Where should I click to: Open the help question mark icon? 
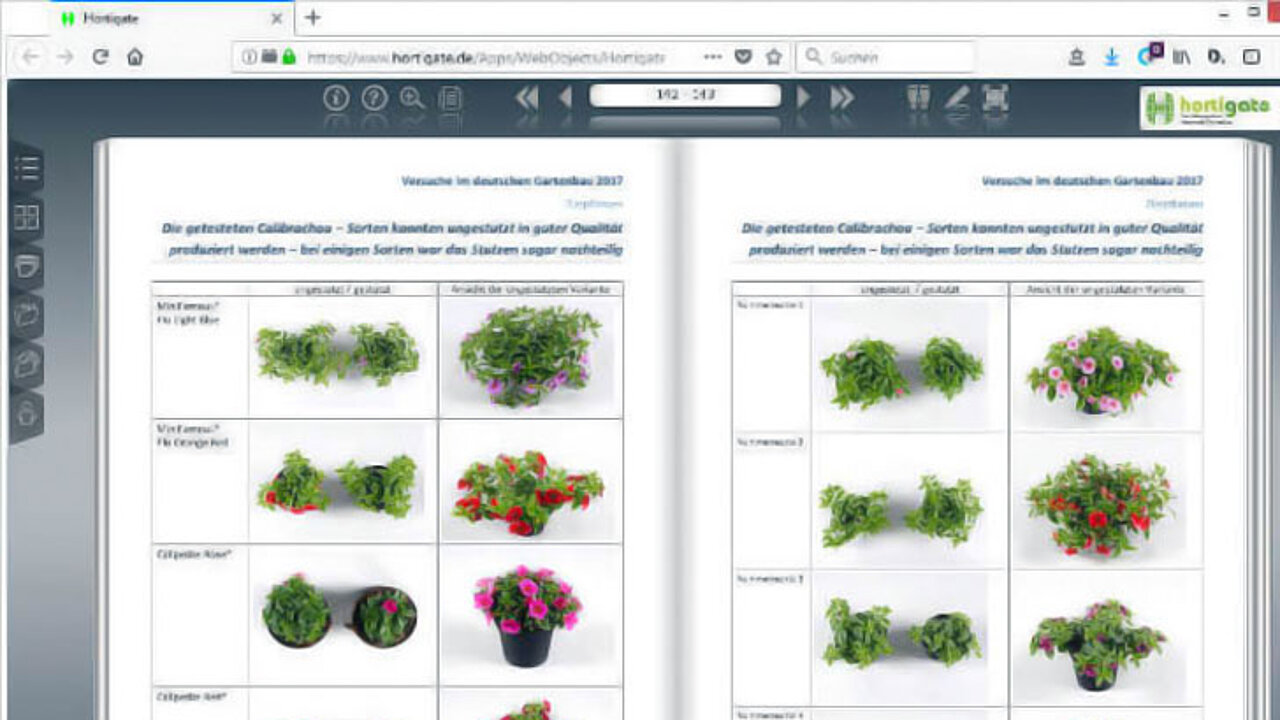click(374, 98)
